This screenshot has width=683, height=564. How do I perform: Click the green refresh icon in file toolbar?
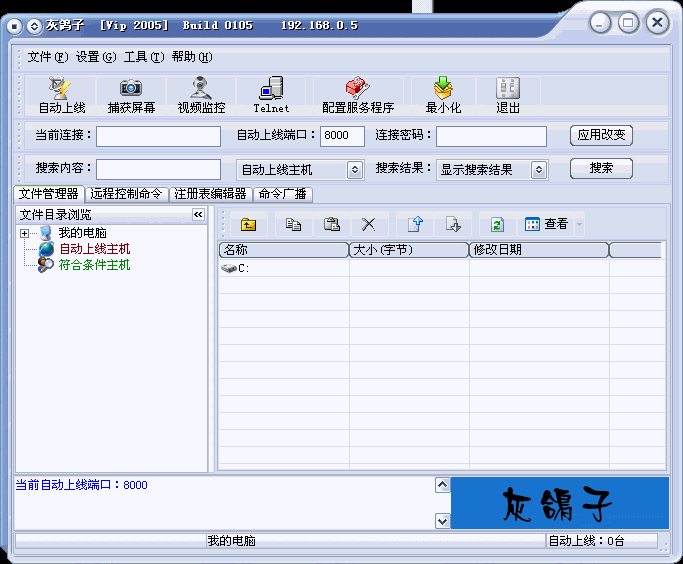496,225
